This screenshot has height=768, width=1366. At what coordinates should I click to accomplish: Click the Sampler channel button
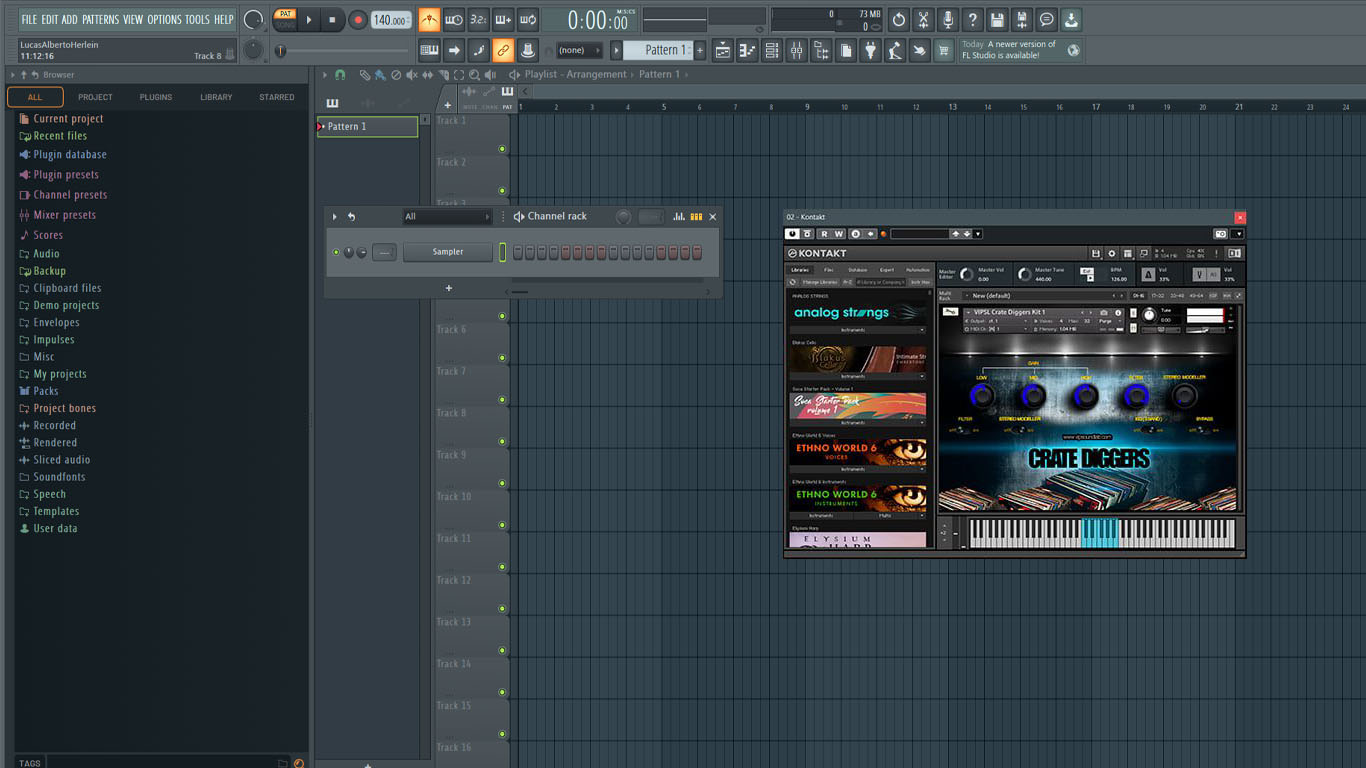pos(448,252)
